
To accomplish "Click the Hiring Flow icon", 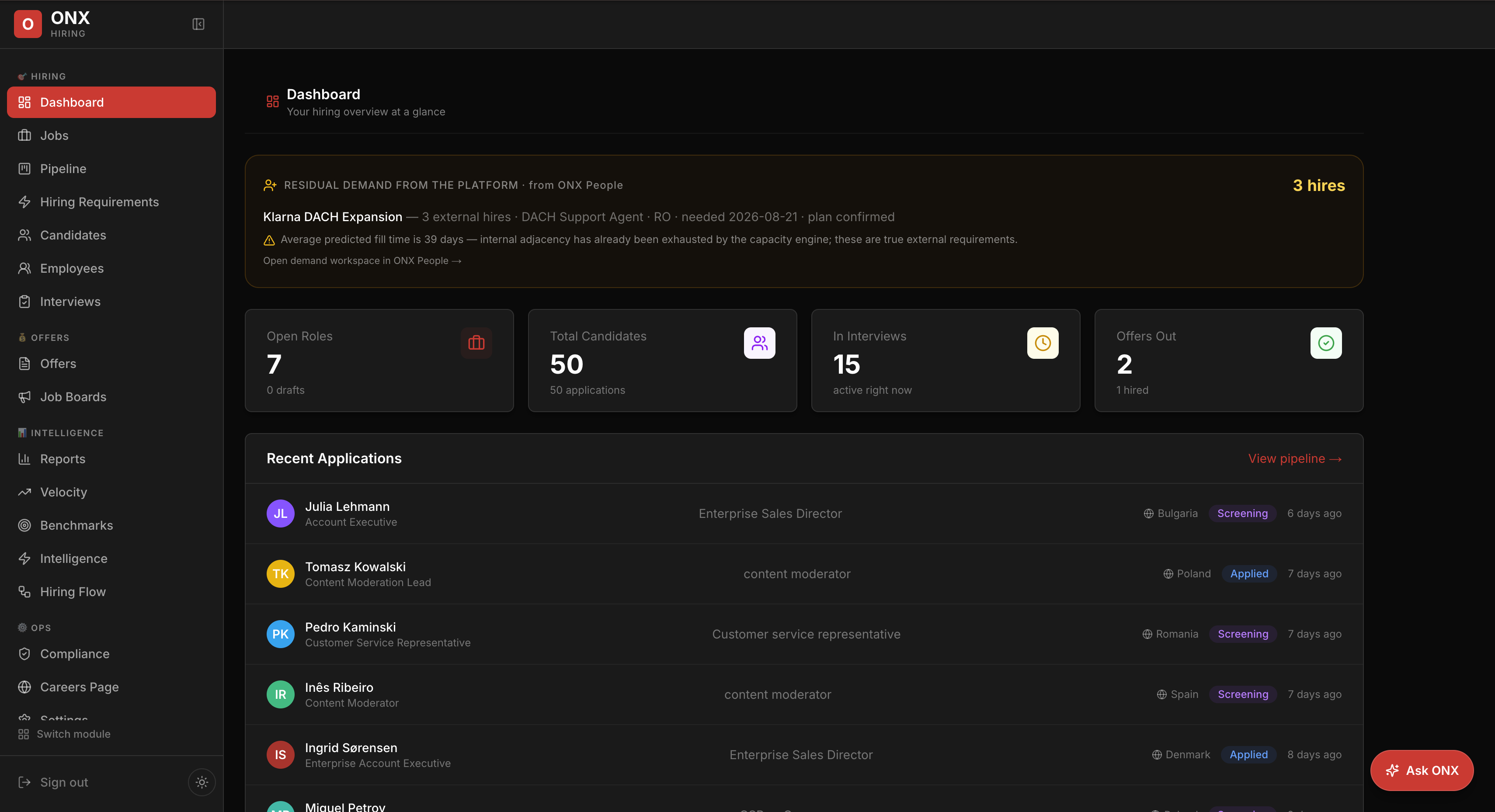I will click(24, 591).
